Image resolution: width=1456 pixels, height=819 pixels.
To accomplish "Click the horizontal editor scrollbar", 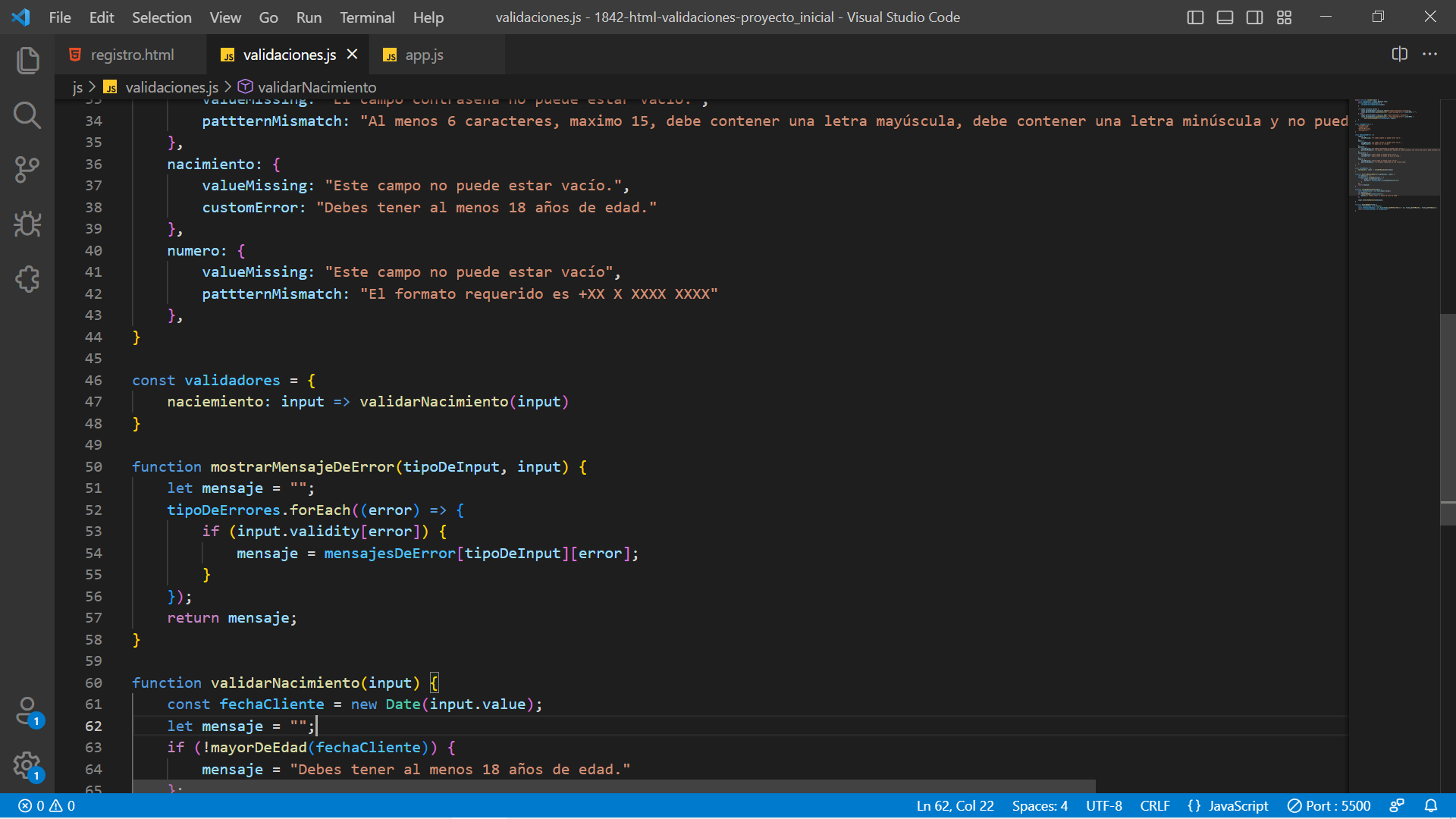I will [x=614, y=786].
